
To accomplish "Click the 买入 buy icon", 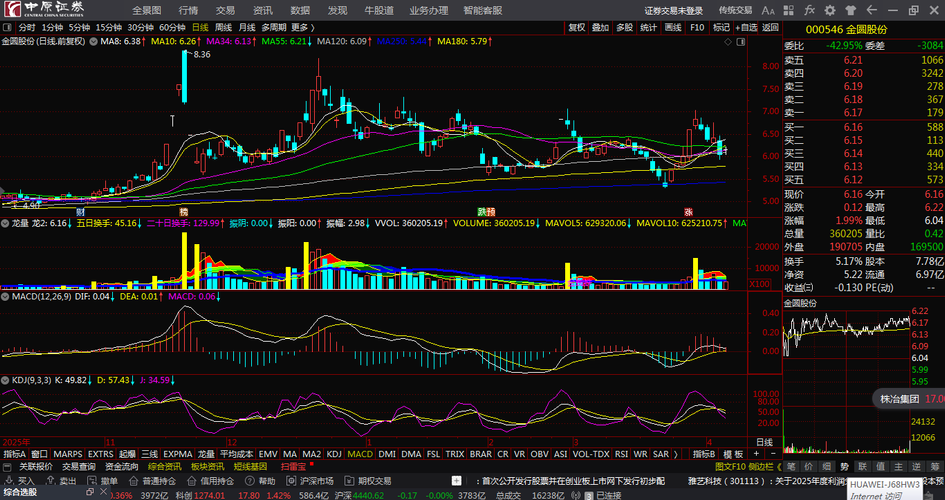I will click(x=8, y=481).
